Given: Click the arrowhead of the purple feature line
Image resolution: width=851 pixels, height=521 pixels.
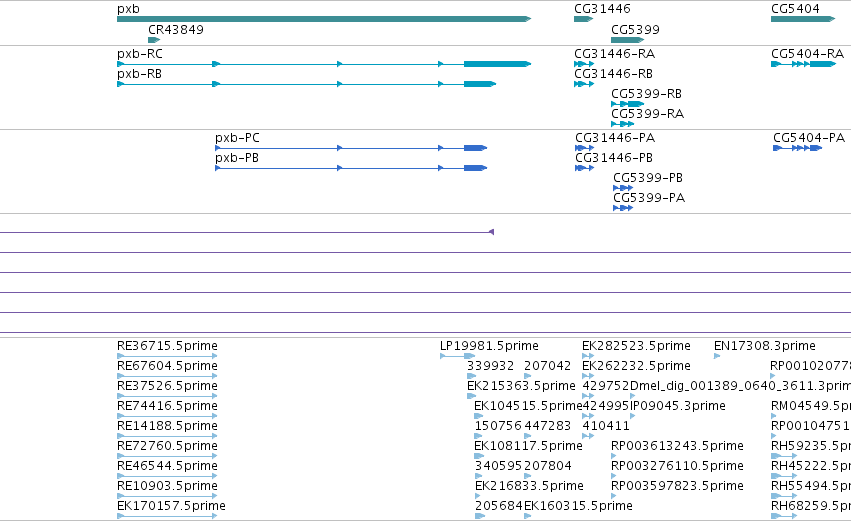Looking at the screenshot, I should (491, 232).
